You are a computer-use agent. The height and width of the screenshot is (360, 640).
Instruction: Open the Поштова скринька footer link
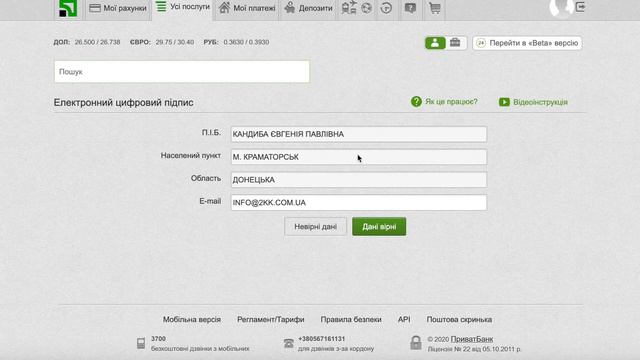(x=459, y=320)
